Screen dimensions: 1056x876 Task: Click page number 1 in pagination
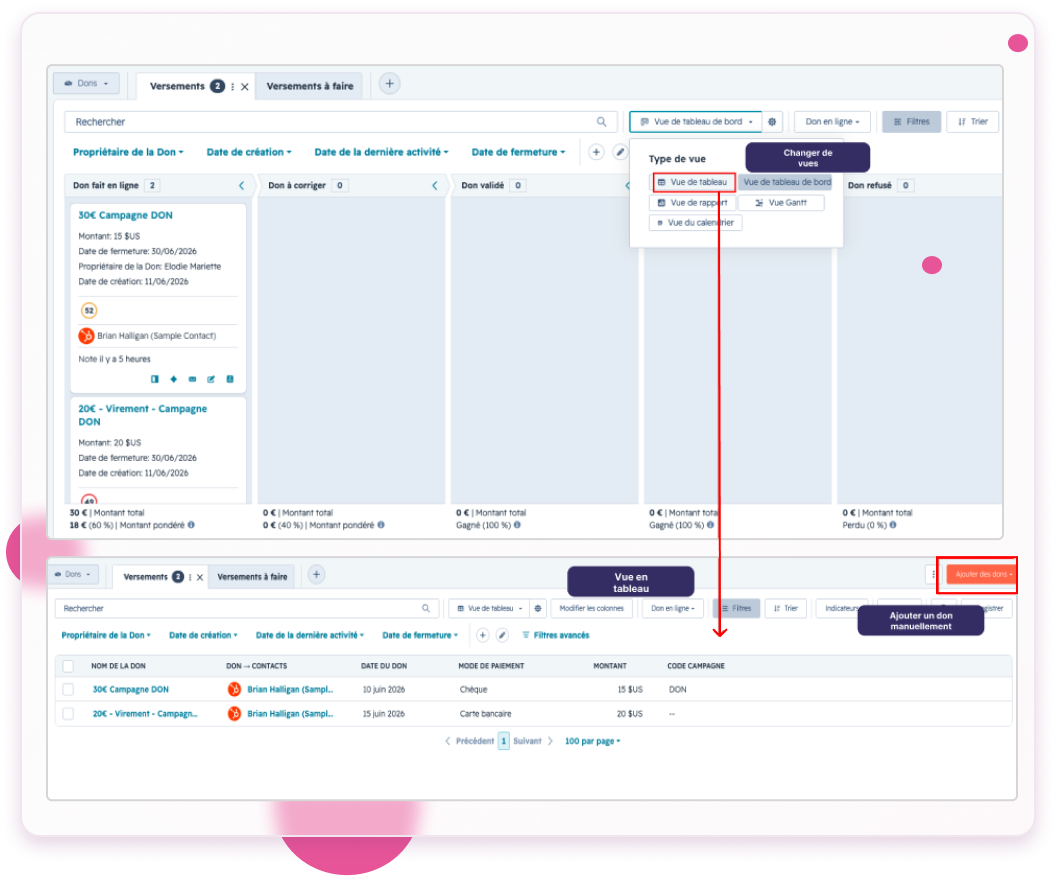(x=503, y=741)
